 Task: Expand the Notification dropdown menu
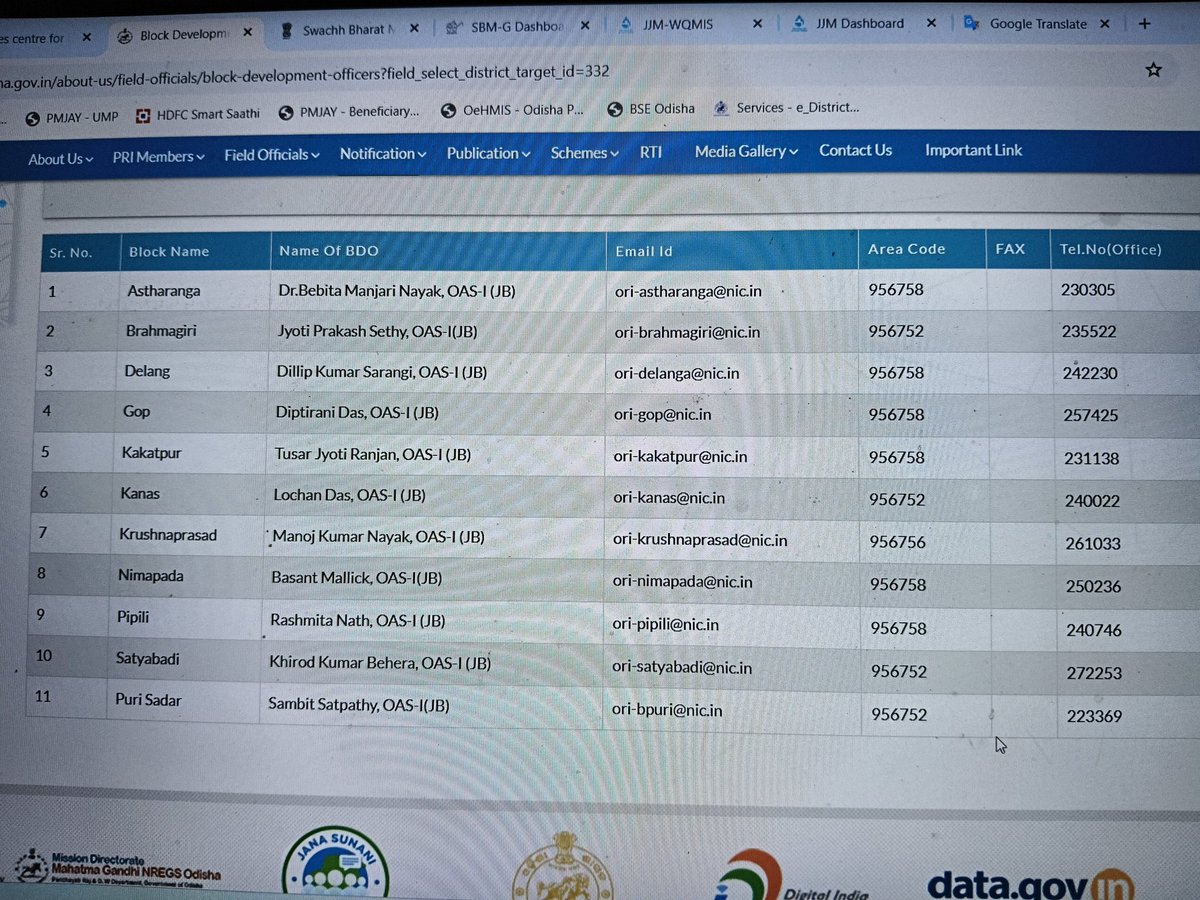point(383,153)
